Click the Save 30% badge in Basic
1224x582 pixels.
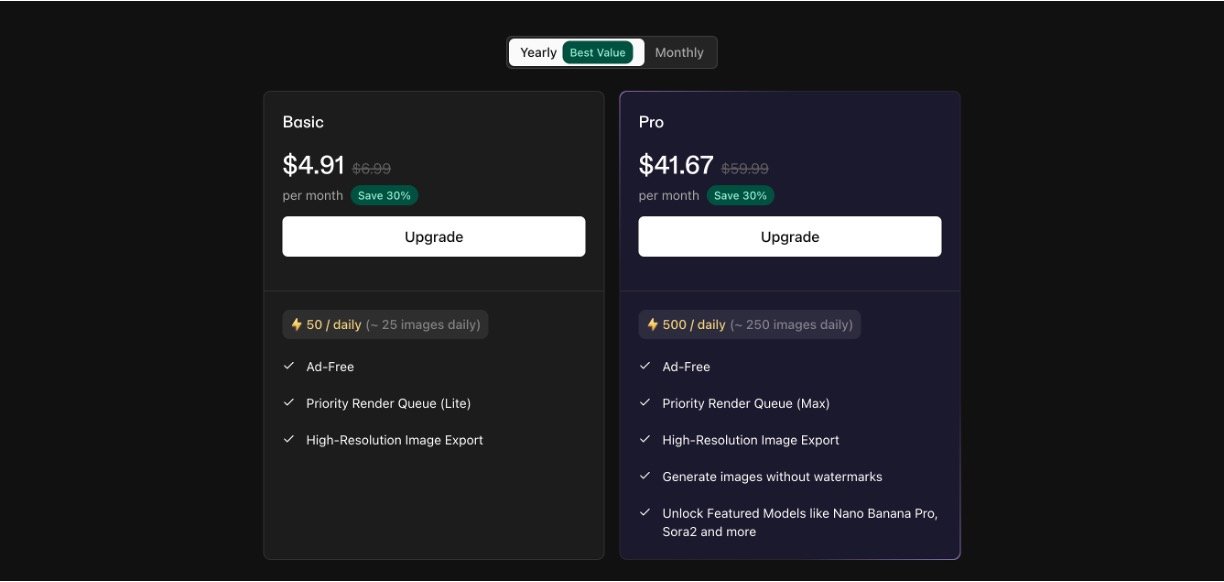(x=384, y=196)
